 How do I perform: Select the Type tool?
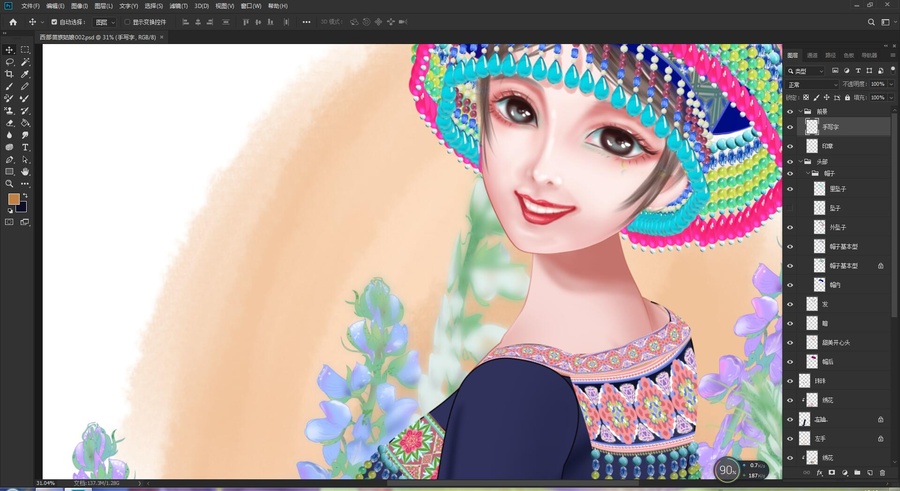pos(25,148)
